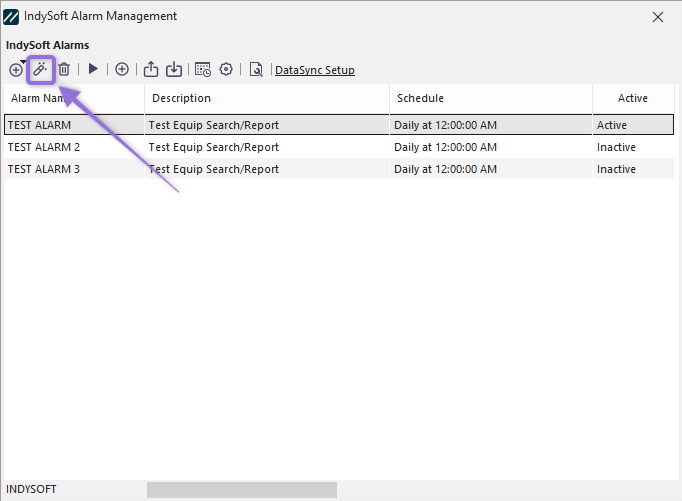The height and width of the screenshot is (501, 682).
Task: Click the second circled plus icon
Action: 122,70
